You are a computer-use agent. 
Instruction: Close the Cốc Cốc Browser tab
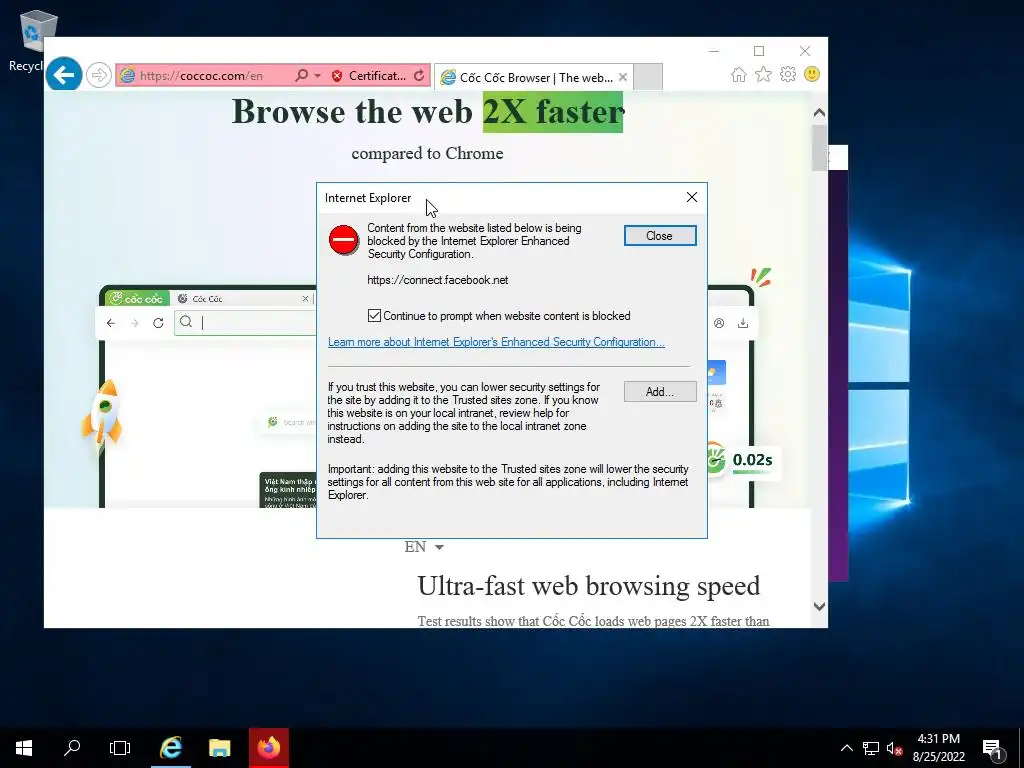point(623,77)
